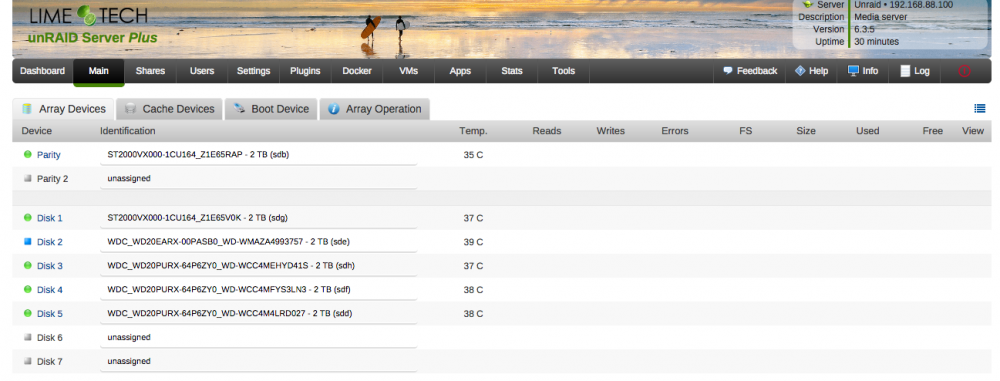Image resolution: width=1000 pixels, height=381 pixels.
Task: Click the grey status square beside Disk 6
Action: pyautogui.click(x=27, y=337)
